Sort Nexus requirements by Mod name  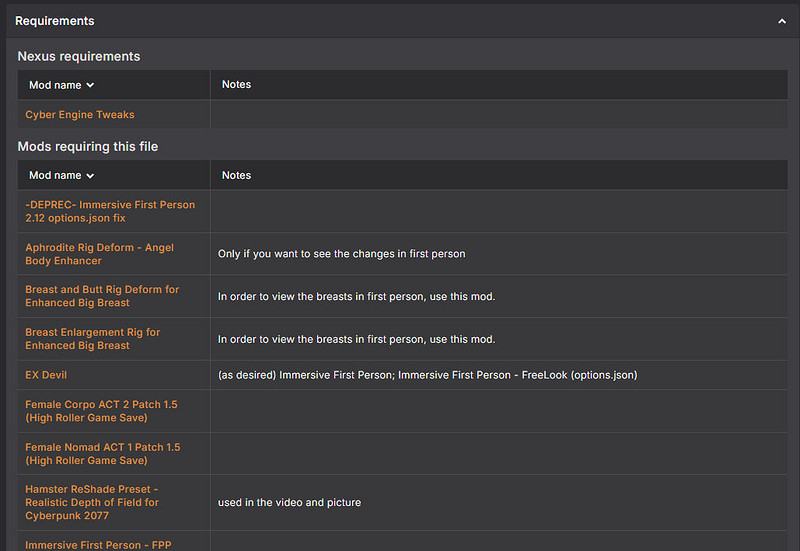(x=61, y=85)
